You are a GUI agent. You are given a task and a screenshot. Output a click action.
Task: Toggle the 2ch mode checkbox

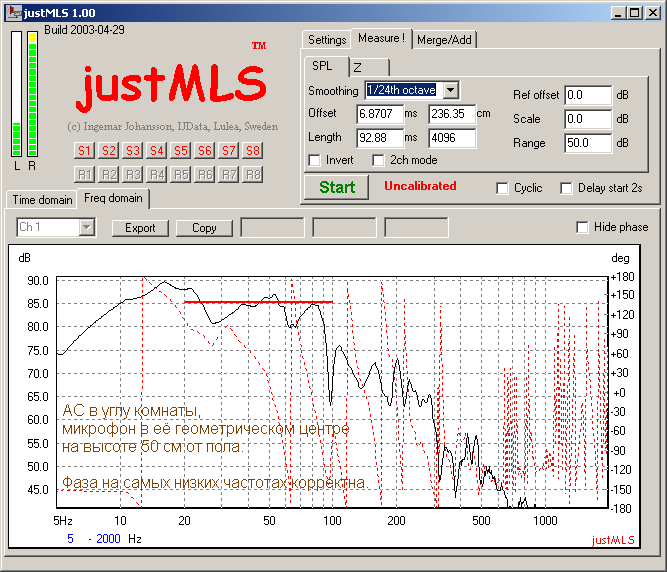(379, 160)
